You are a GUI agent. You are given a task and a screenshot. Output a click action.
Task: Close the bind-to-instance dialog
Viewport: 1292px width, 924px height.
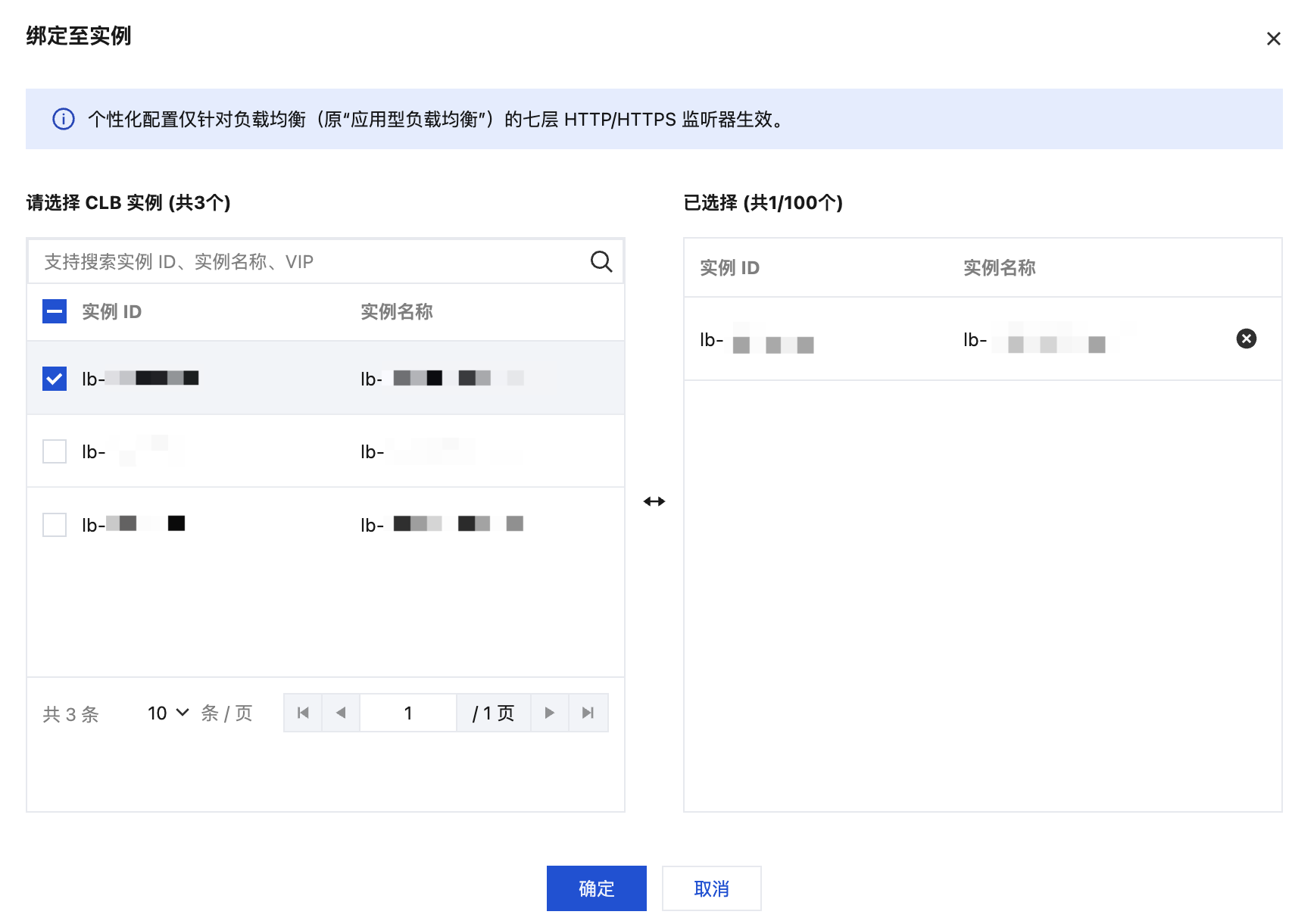pos(1273,39)
